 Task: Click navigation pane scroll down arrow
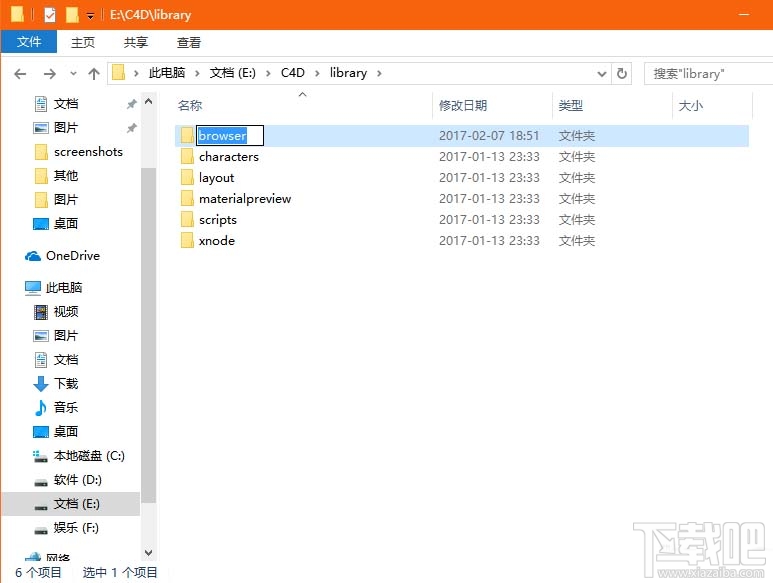pyautogui.click(x=148, y=553)
